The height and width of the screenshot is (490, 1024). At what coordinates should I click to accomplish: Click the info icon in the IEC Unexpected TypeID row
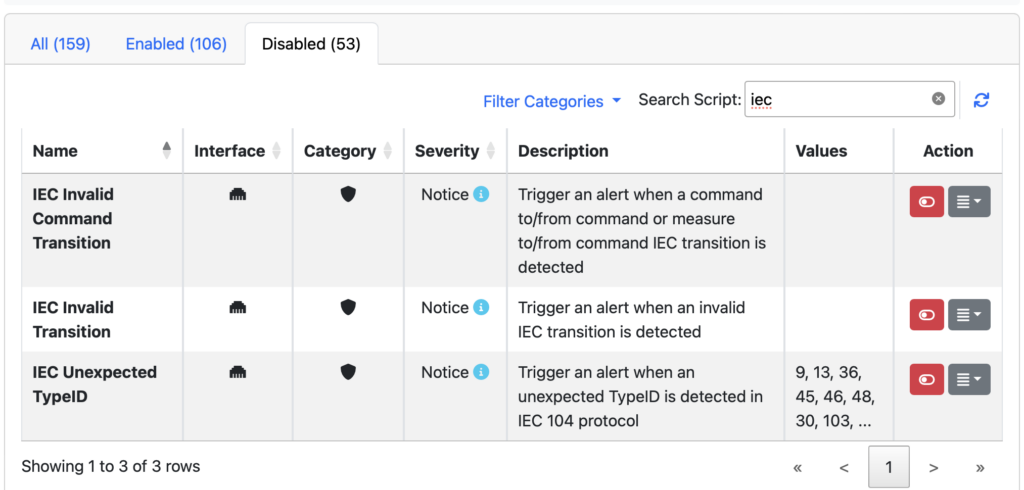tap(481, 372)
